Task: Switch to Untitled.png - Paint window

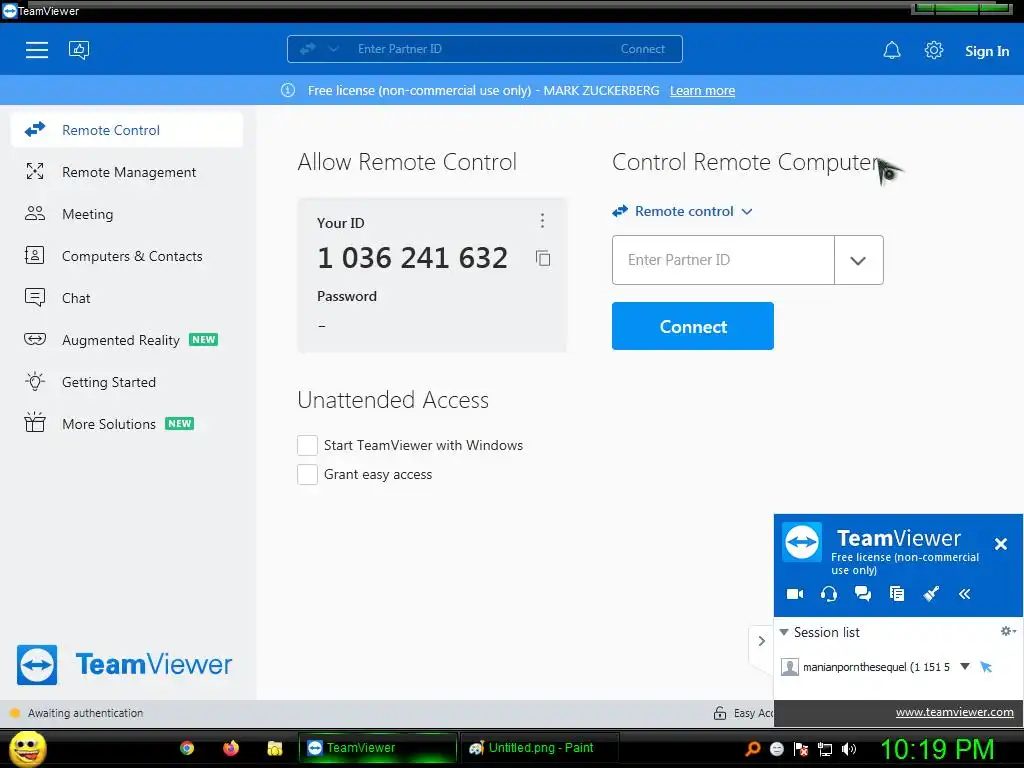Action: tap(539, 748)
